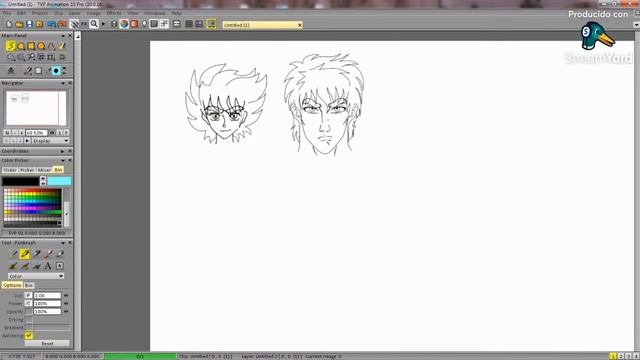Open the arrow dropdown next to zoom toolbar icon

tap(103, 24)
